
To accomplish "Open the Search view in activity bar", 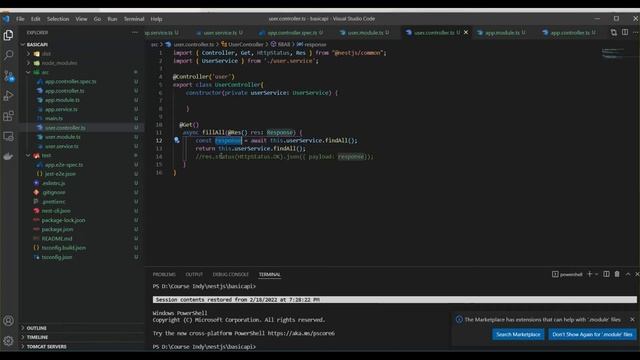I will tap(8, 55).
